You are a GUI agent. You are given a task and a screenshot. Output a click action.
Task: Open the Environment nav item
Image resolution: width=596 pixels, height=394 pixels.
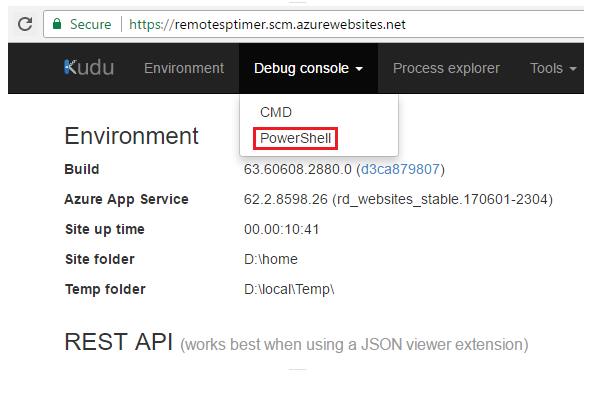coord(184,68)
